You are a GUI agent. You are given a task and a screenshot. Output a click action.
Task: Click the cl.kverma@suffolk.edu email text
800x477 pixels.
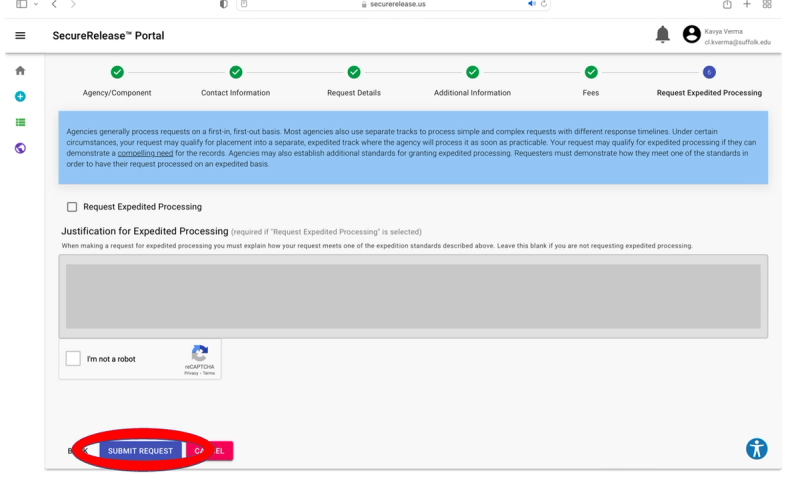click(x=737, y=42)
